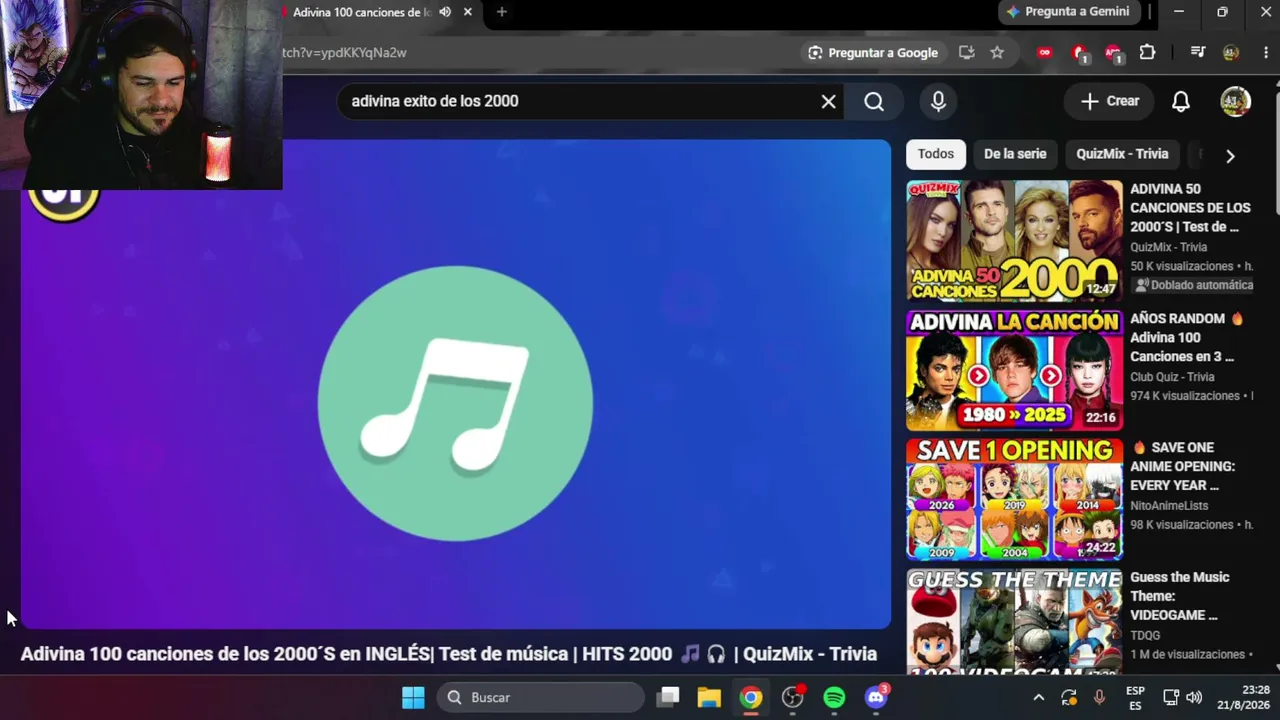Select the Todos filter chip

936,154
